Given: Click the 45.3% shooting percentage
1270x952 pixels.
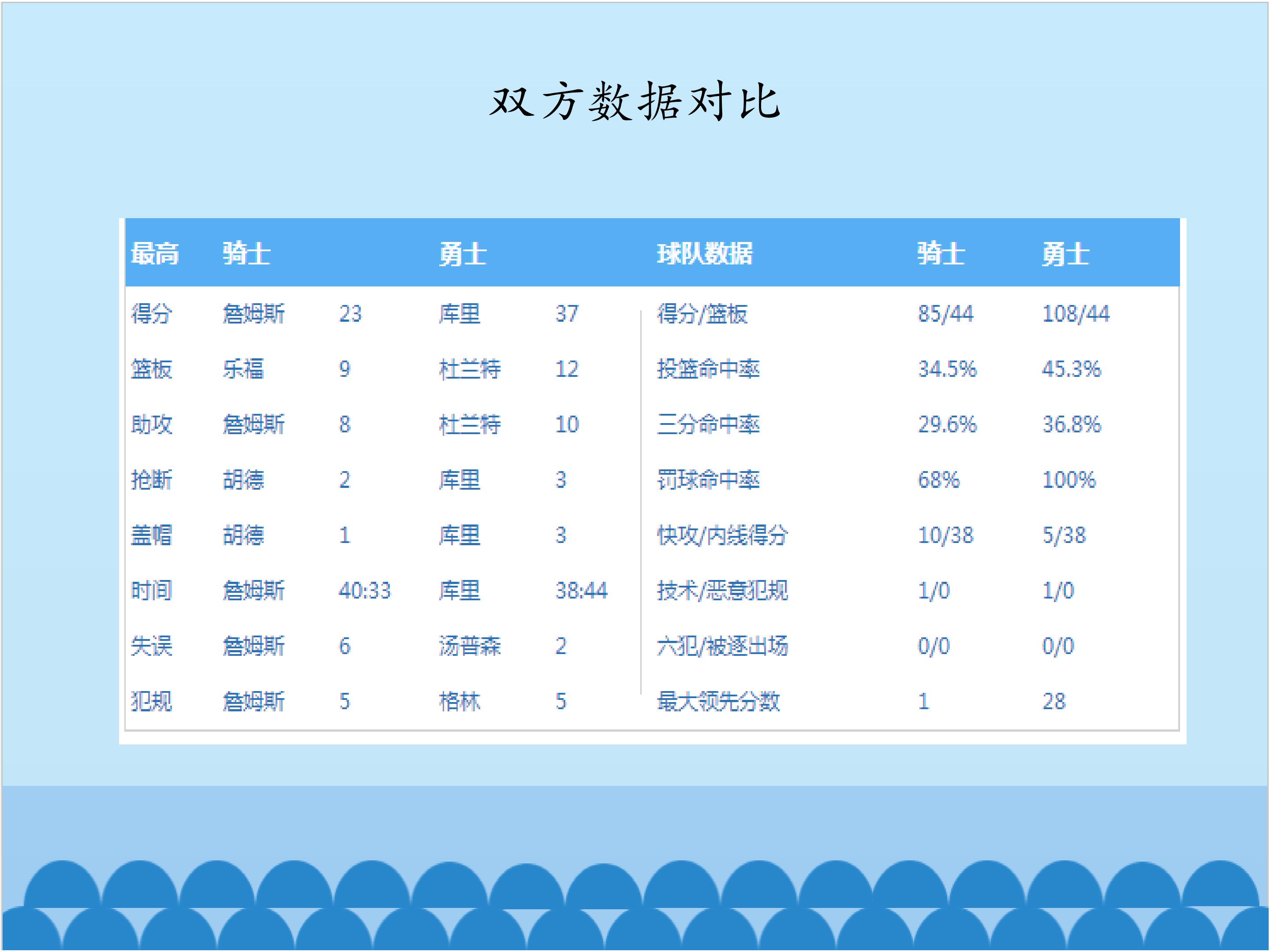Looking at the screenshot, I should click(x=1072, y=369).
